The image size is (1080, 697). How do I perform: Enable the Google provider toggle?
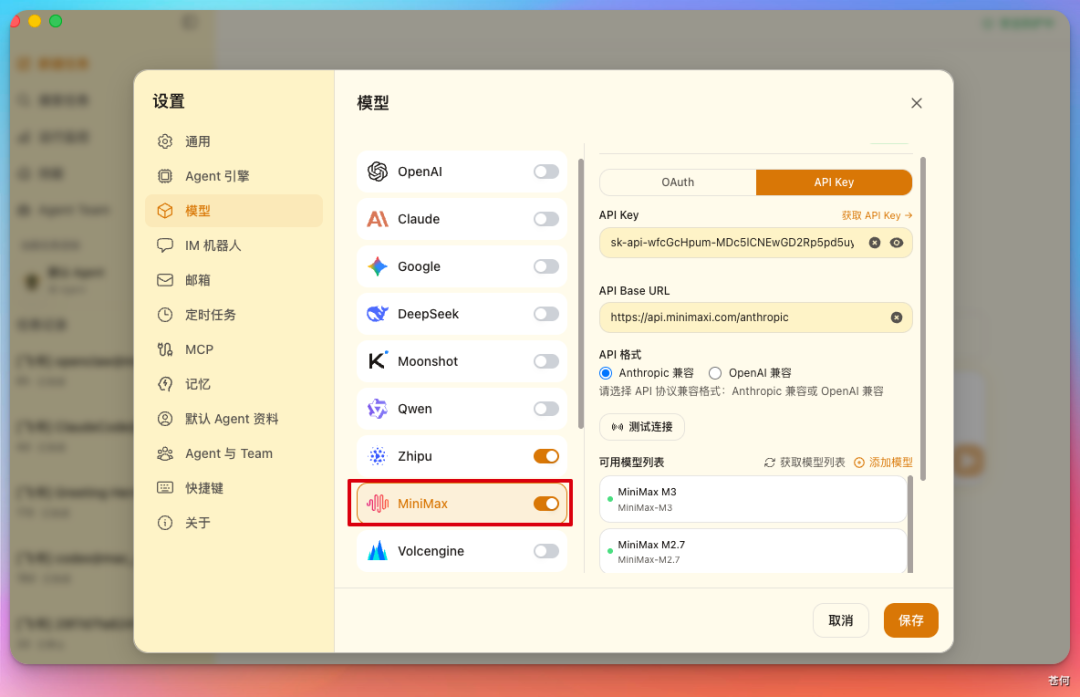click(x=546, y=267)
